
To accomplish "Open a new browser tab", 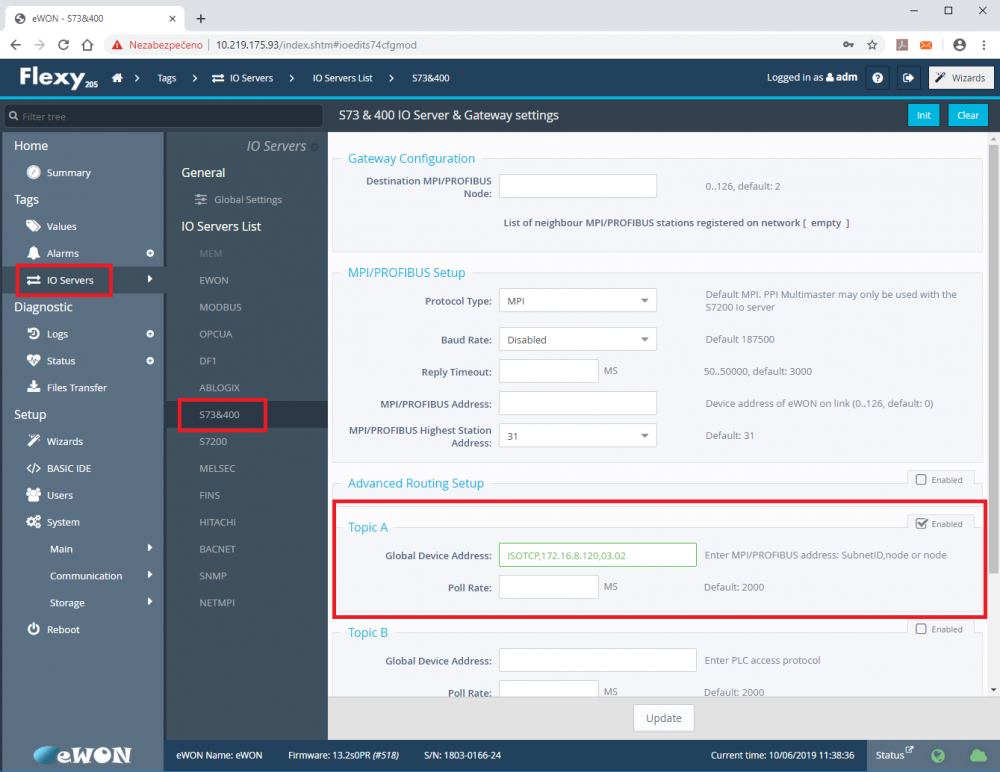I will 201,19.
